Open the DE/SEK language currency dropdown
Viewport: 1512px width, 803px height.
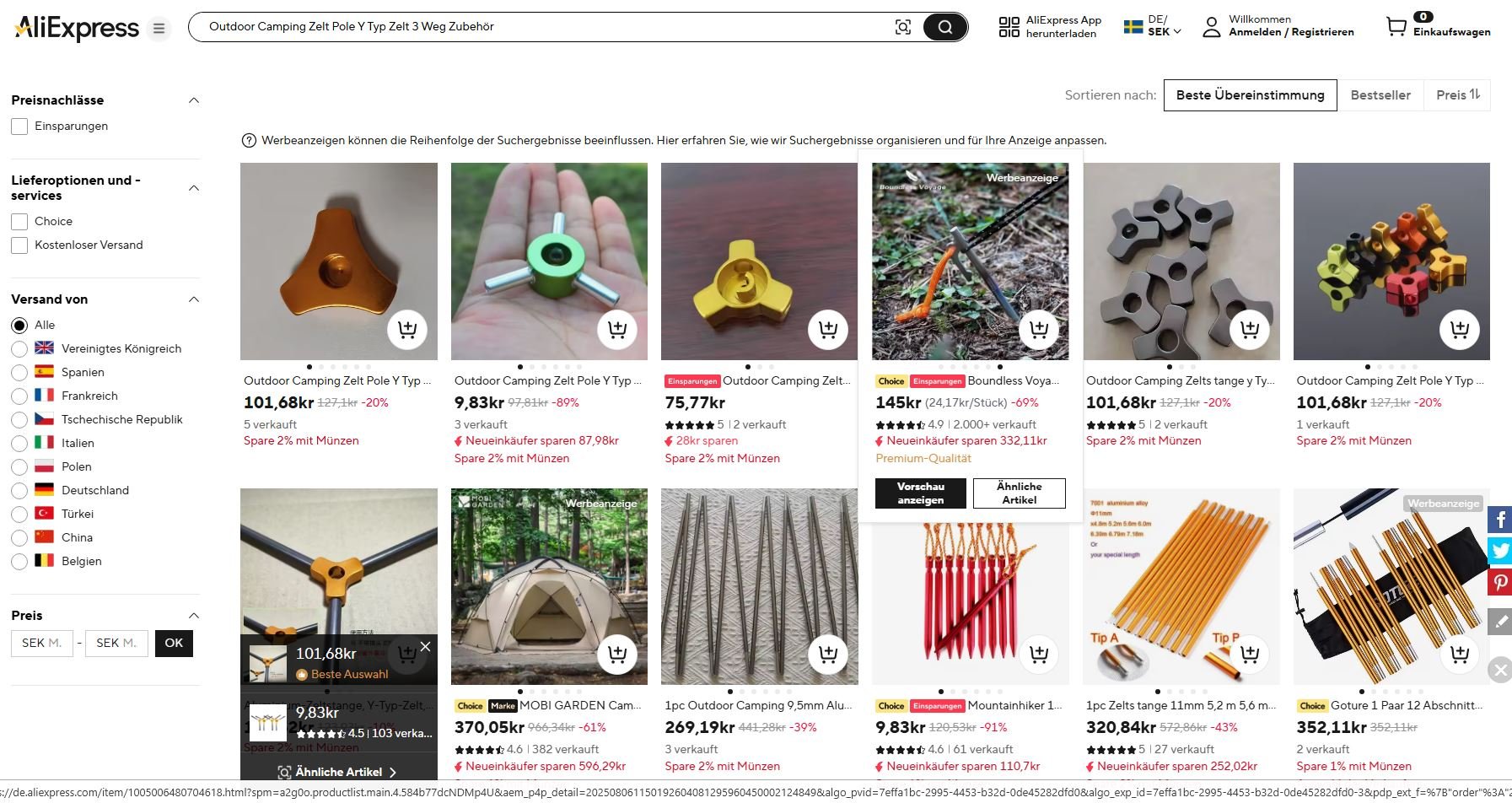coord(1153,26)
